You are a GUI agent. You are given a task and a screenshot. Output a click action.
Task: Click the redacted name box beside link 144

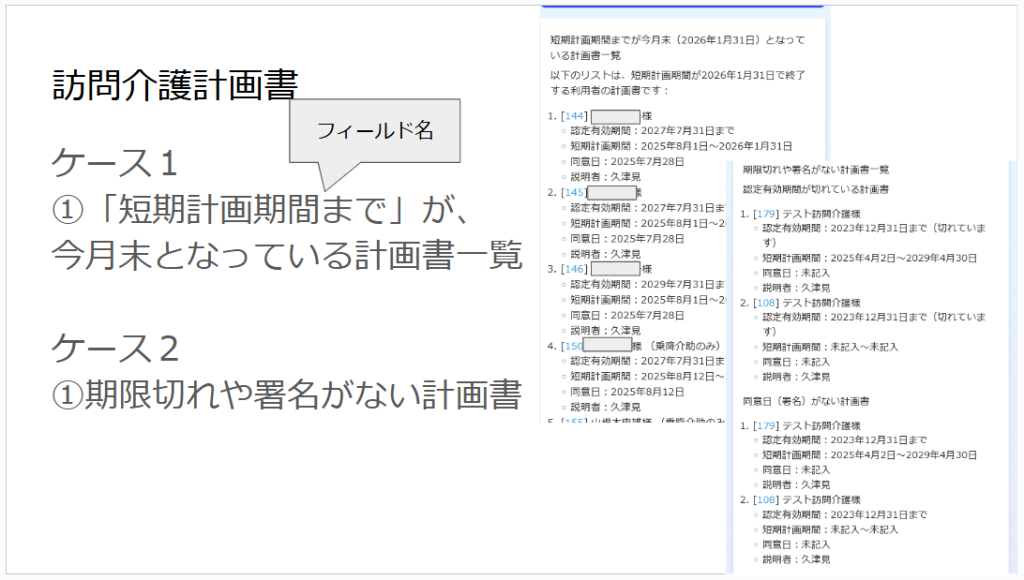pos(615,115)
